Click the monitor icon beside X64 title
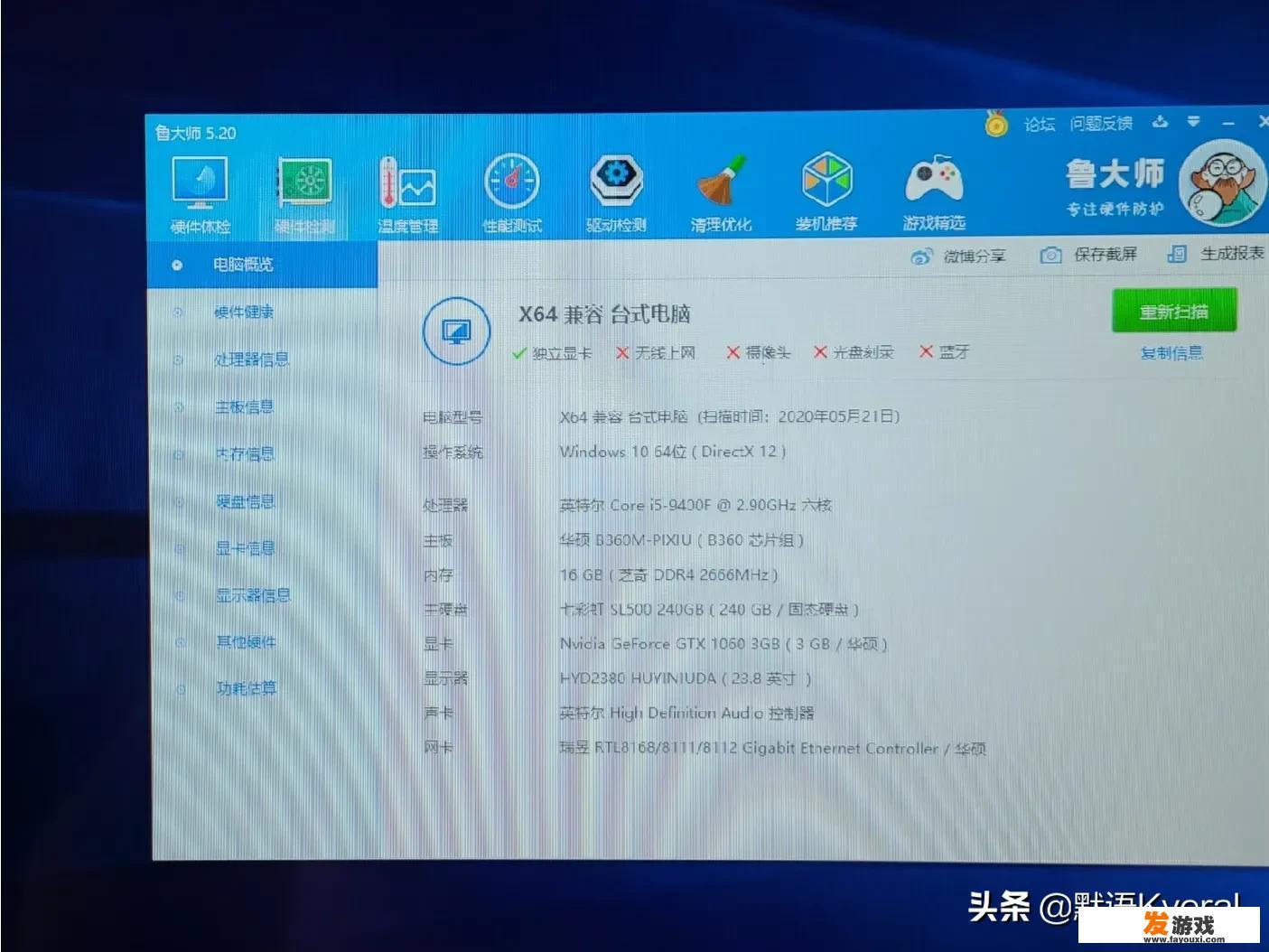 [x=457, y=331]
